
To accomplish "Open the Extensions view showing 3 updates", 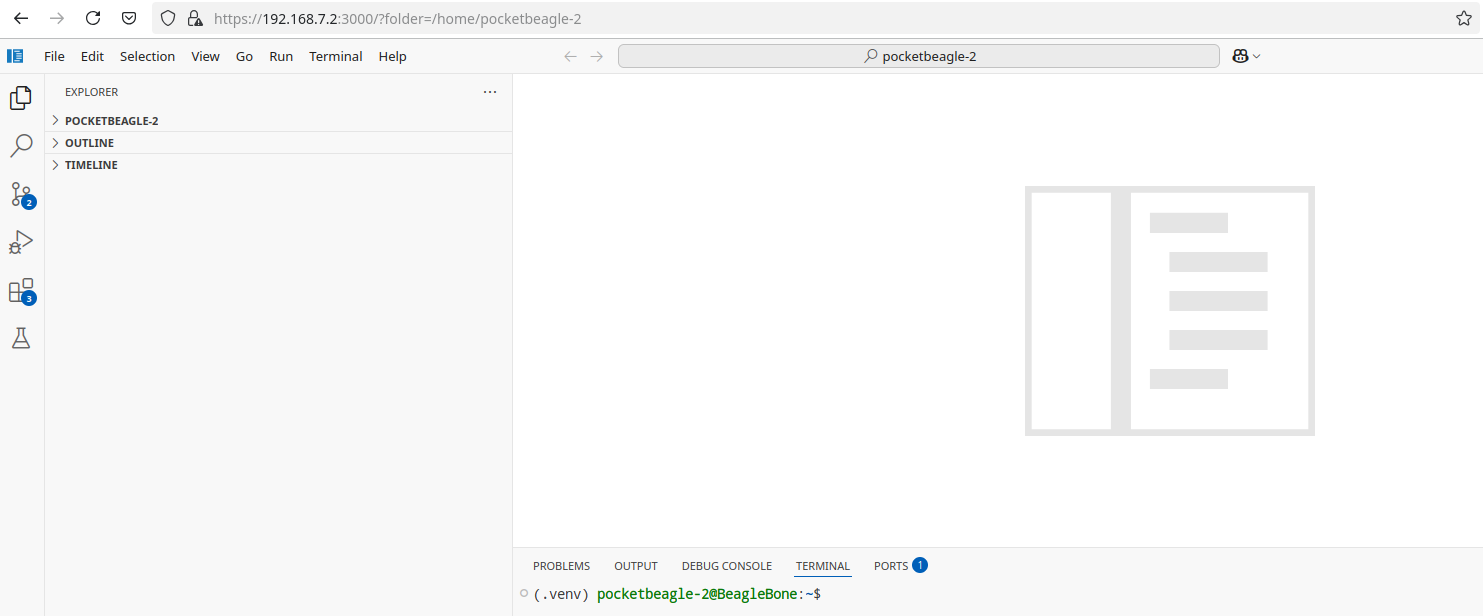I will point(21,290).
